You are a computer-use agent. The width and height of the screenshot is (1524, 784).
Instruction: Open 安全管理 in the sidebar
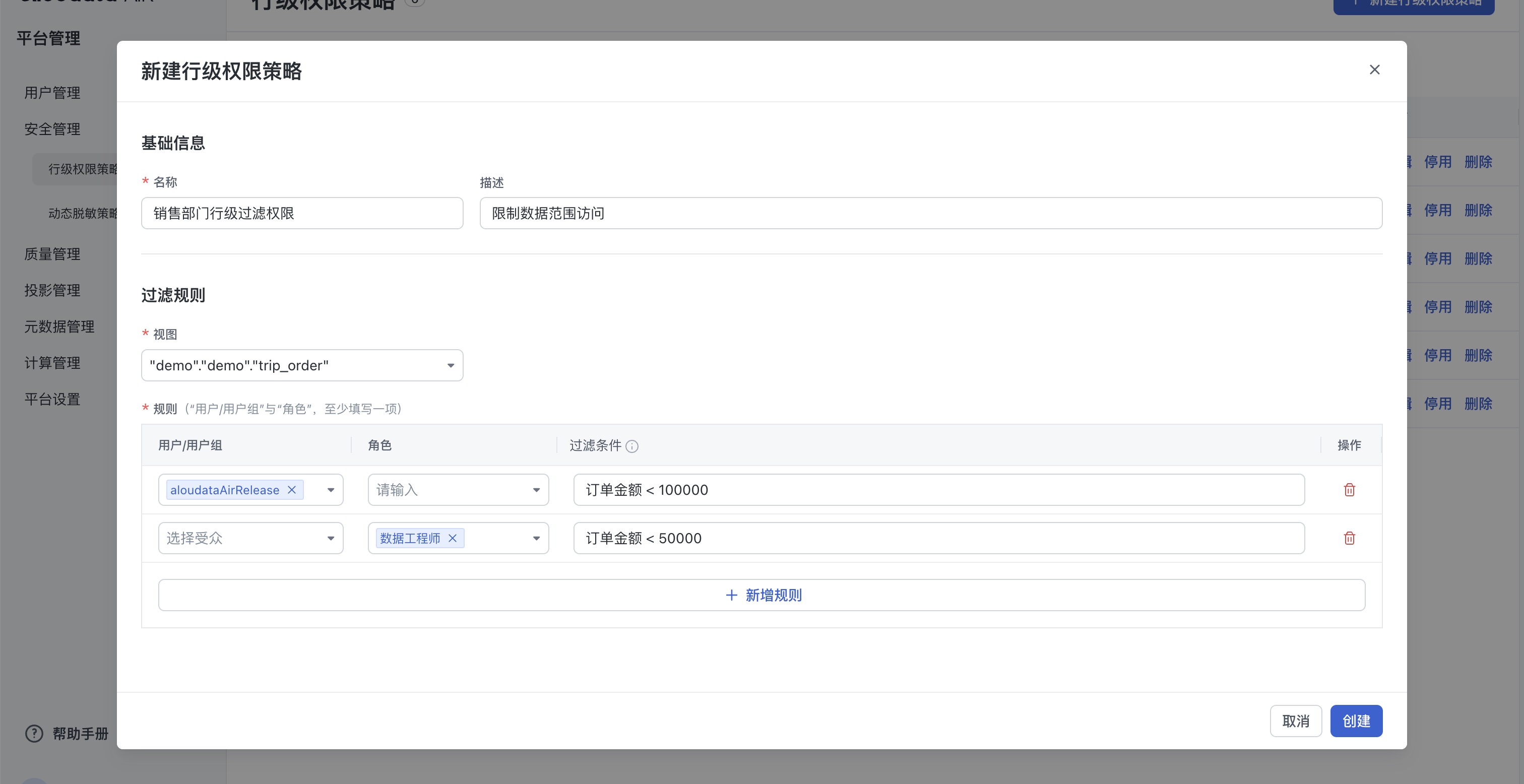tap(52, 129)
